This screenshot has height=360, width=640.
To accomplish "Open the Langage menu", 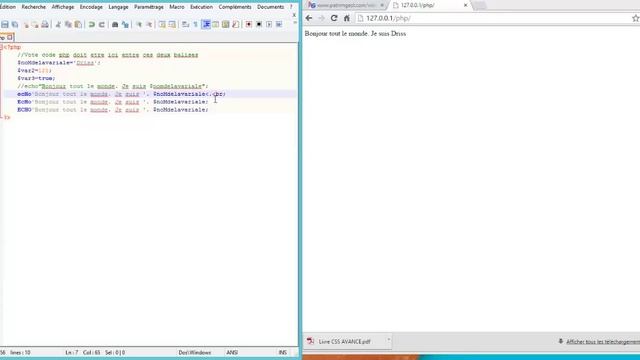I will [x=118, y=7].
